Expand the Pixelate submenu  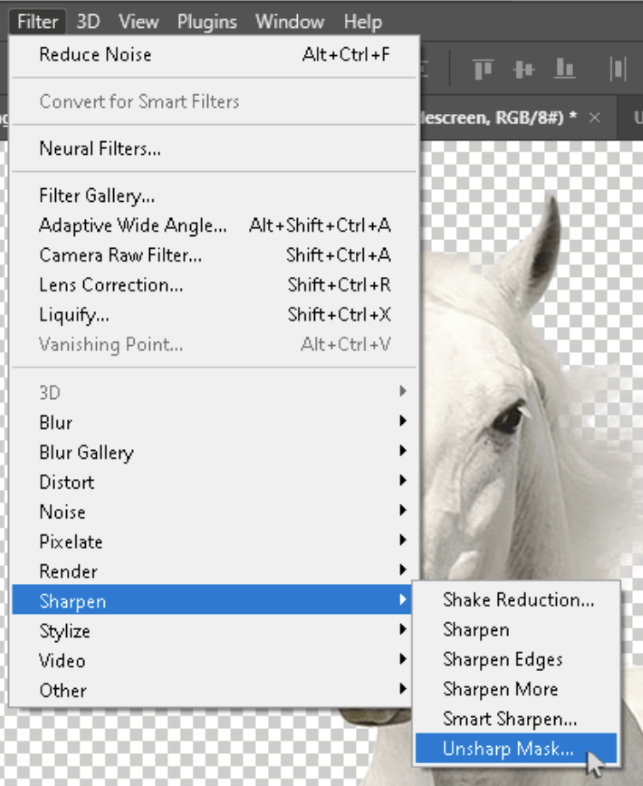point(214,542)
